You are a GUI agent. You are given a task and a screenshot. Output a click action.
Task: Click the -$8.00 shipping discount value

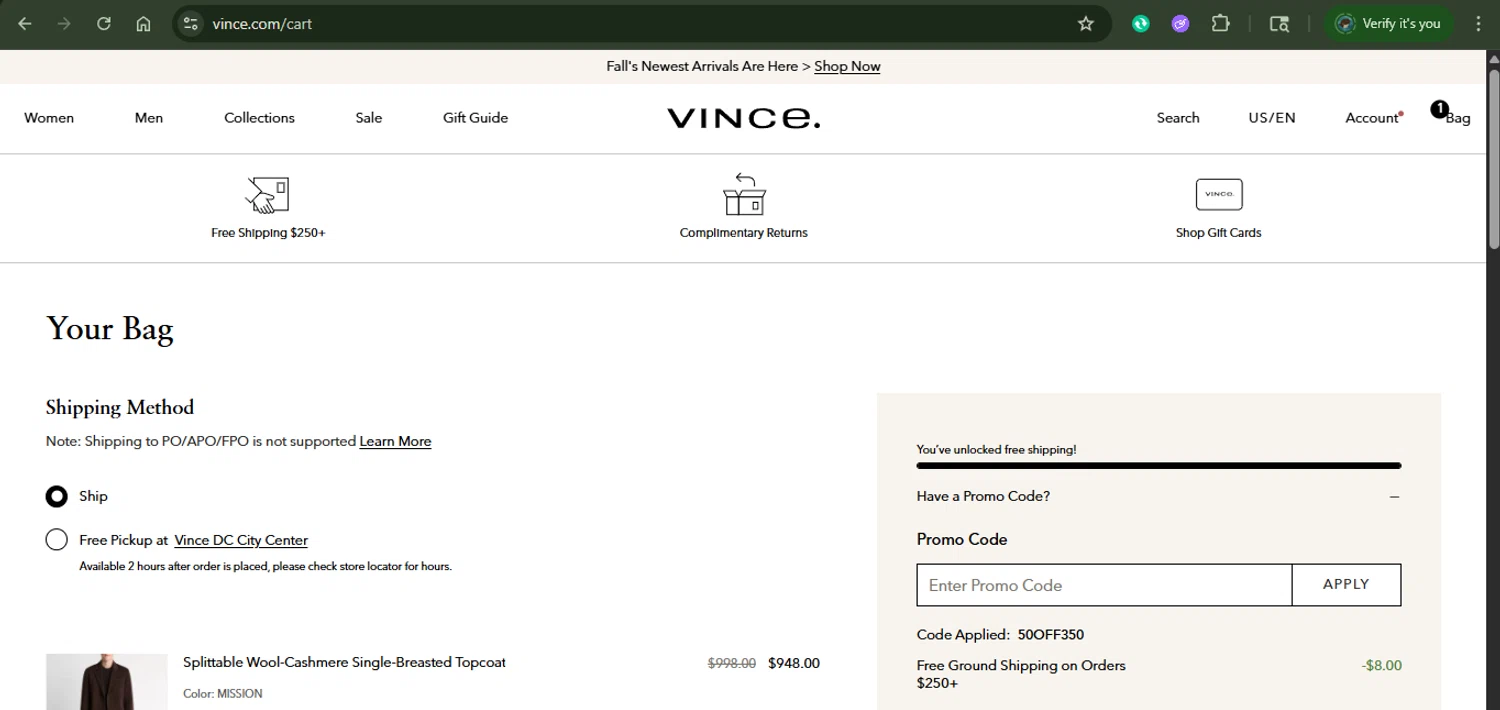pos(1382,665)
